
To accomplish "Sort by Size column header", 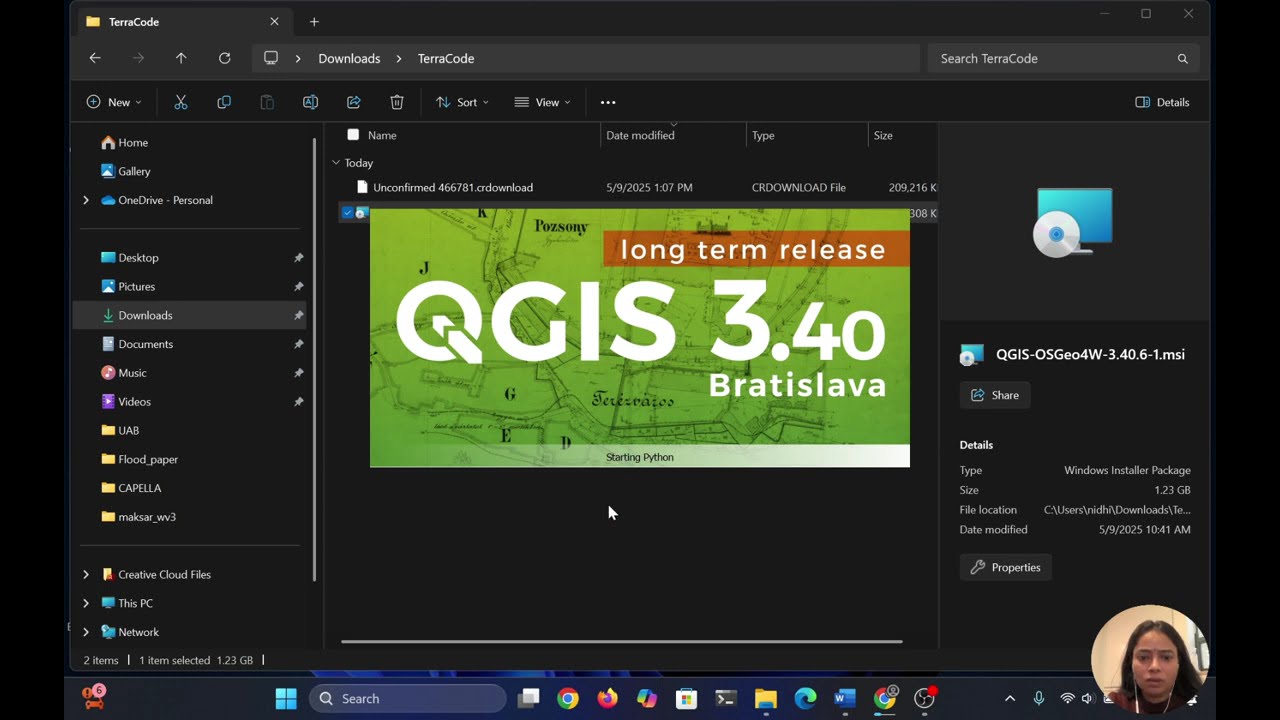I will [x=883, y=135].
